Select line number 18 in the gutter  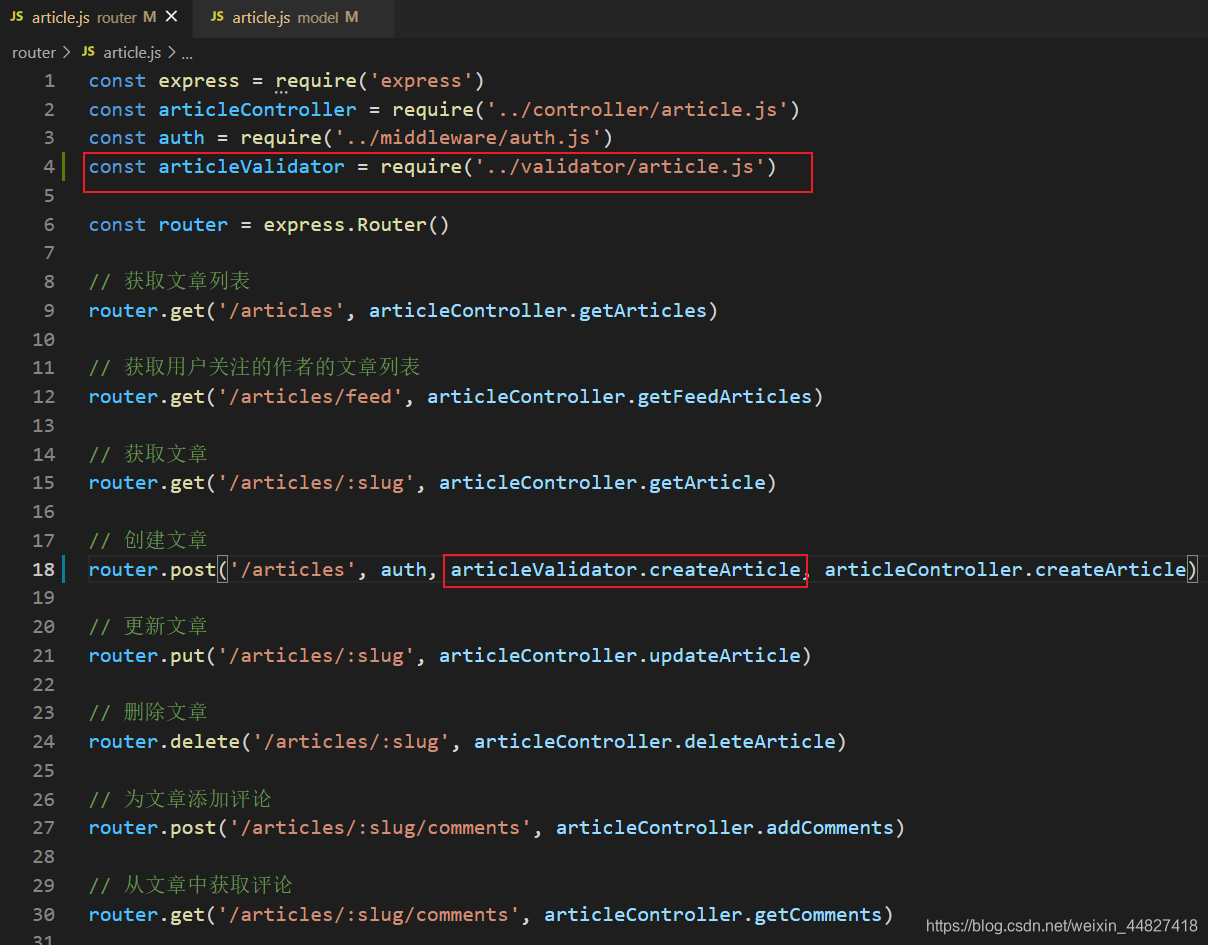(x=43, y=569)
